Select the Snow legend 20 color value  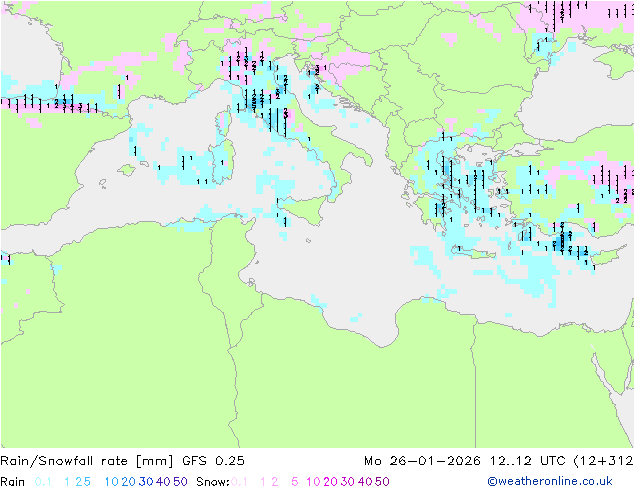click(330, 482)
